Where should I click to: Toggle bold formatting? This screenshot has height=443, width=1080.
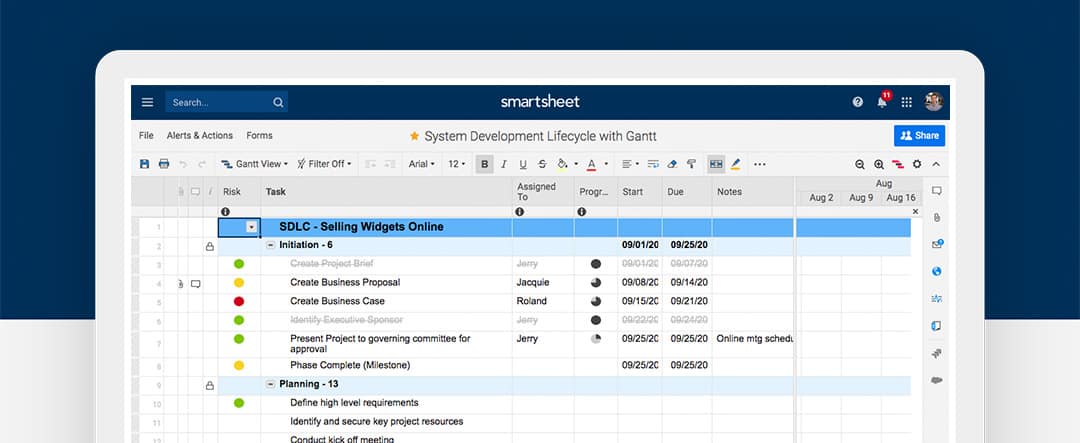point(485,164)
